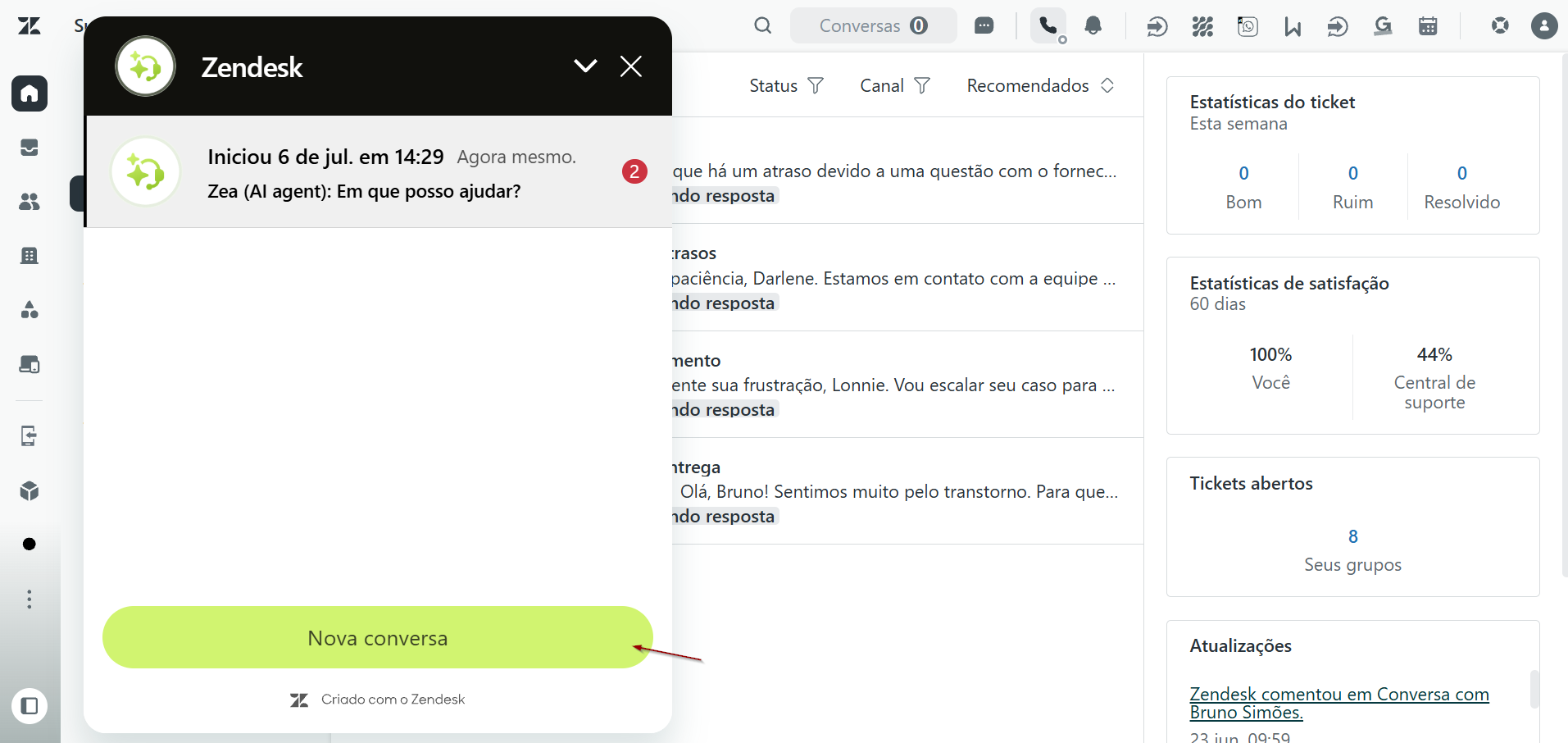The image size is (1568, 743).
Task: Open the phone Talk icon
Action: [x=1048, y=26]
